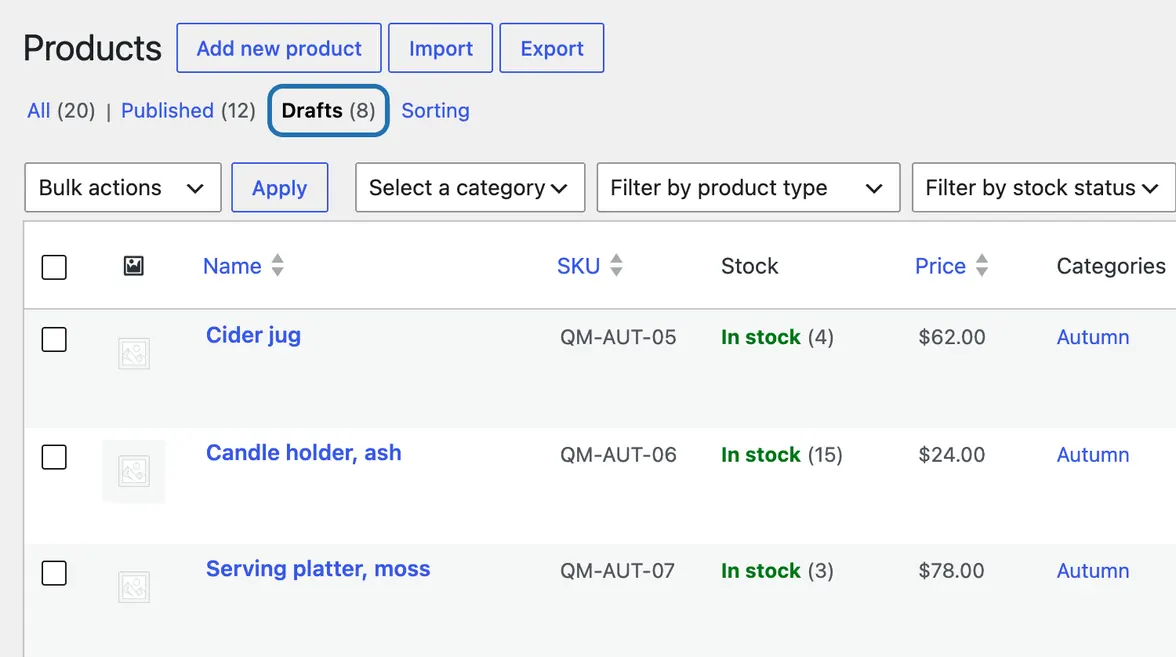Switch to Published (12) view

point(188,111)
